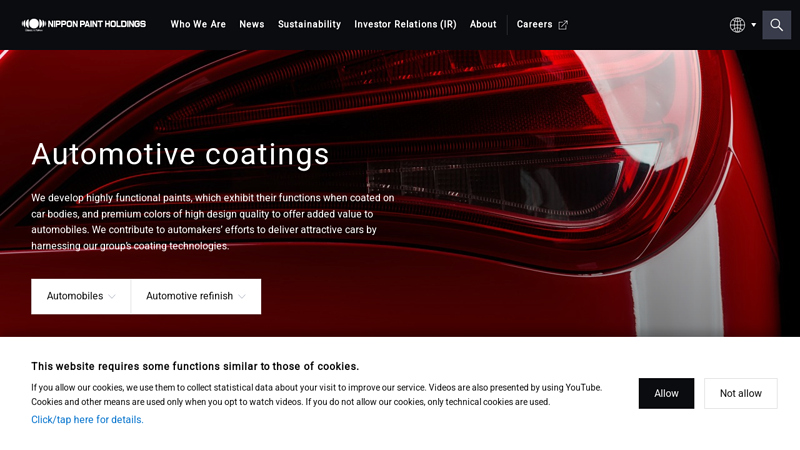Screen dimensions: 800x450
Task: Open the Sustainability menu
Action: click(x=309, y=24)
